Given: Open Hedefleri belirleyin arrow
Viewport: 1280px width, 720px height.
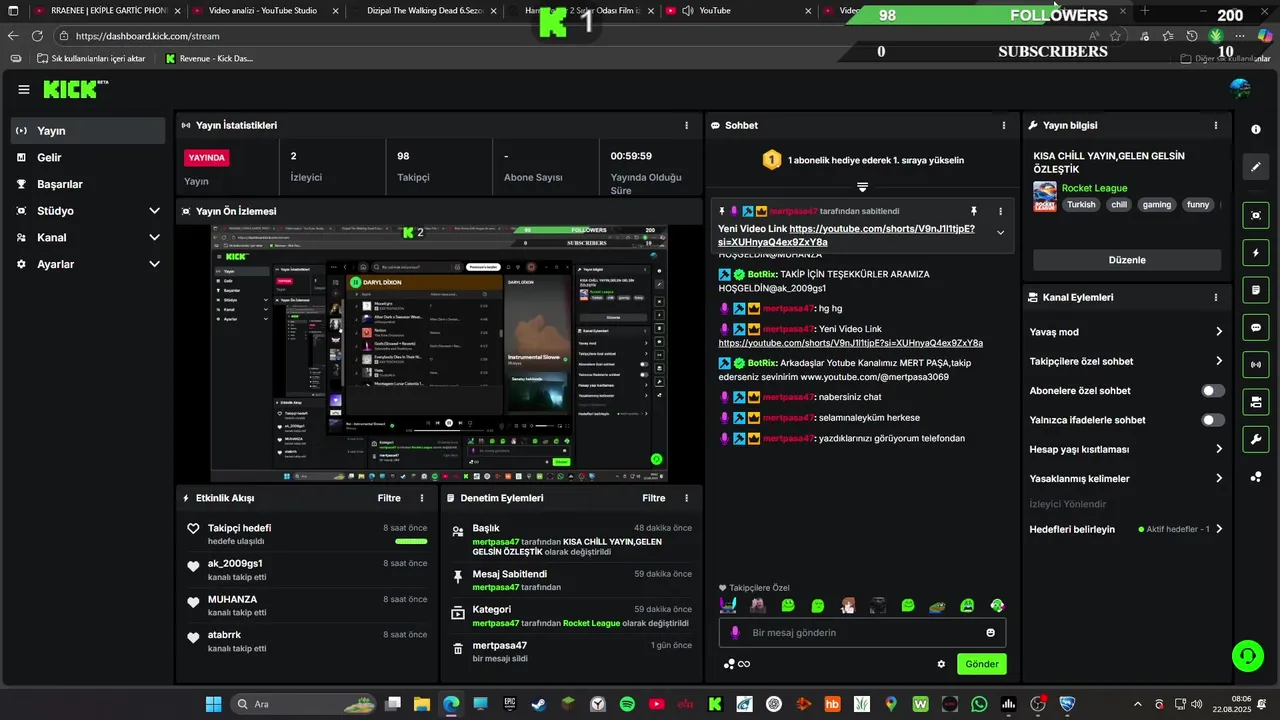Looking at the screenshot, I should click(x=1219, y=529).
